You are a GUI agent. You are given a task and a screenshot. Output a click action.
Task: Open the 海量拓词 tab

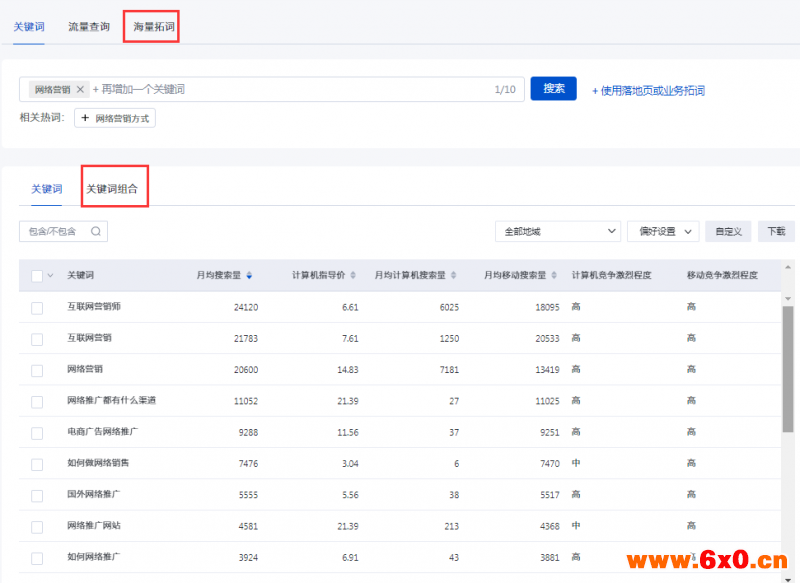click(154, 27)
